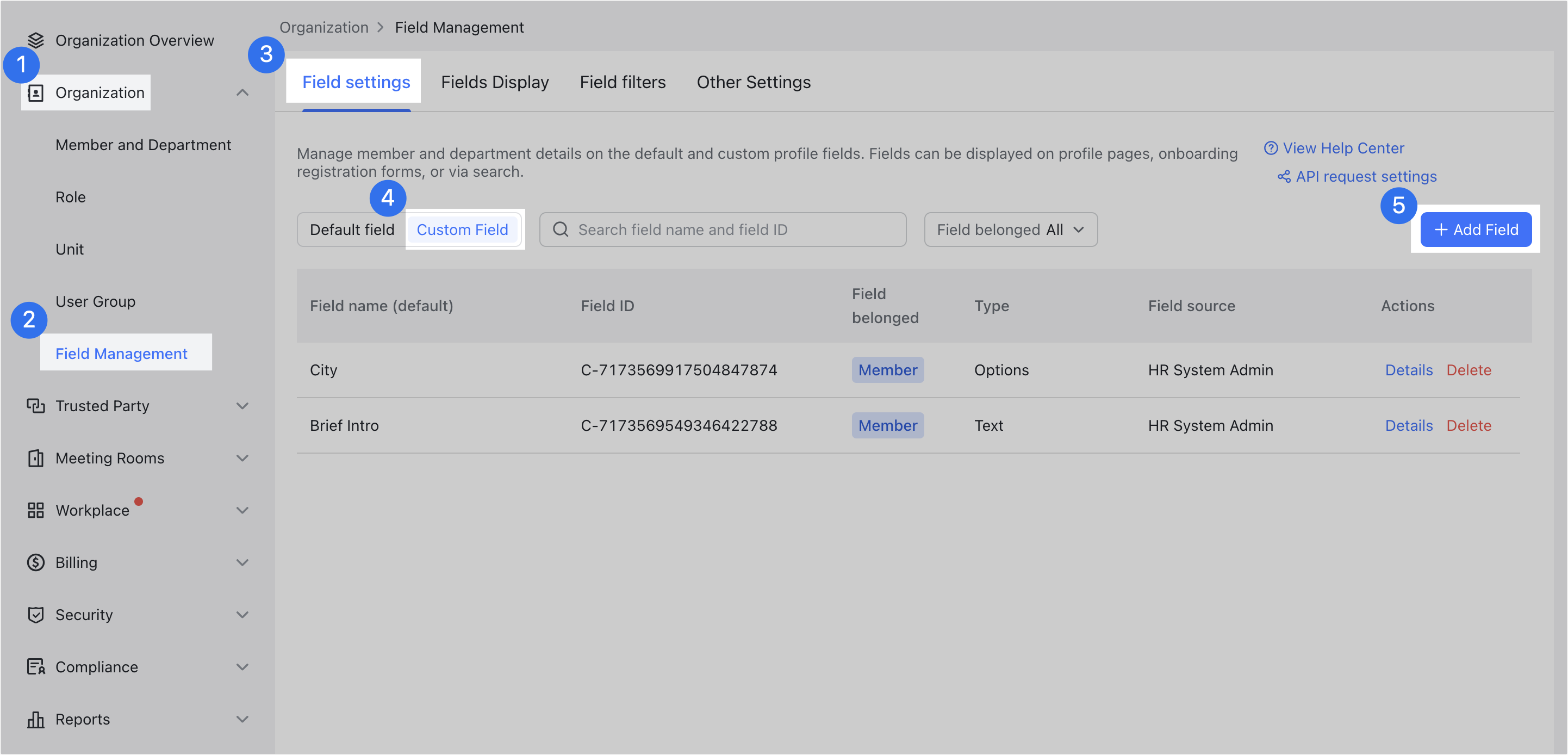
Task: Open the Field belonged All dropdown
Action: tap(1010, 230)
